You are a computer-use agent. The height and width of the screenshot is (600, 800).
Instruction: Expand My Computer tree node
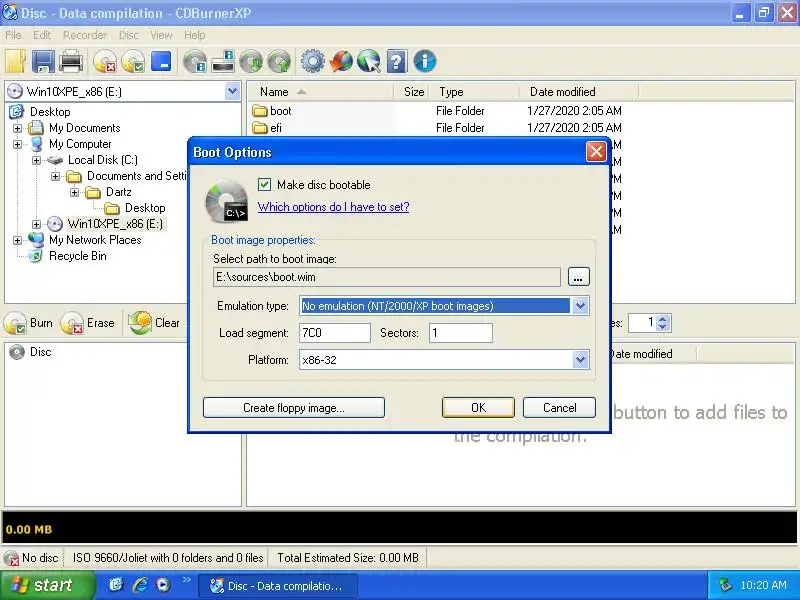[x=17, y=144]
